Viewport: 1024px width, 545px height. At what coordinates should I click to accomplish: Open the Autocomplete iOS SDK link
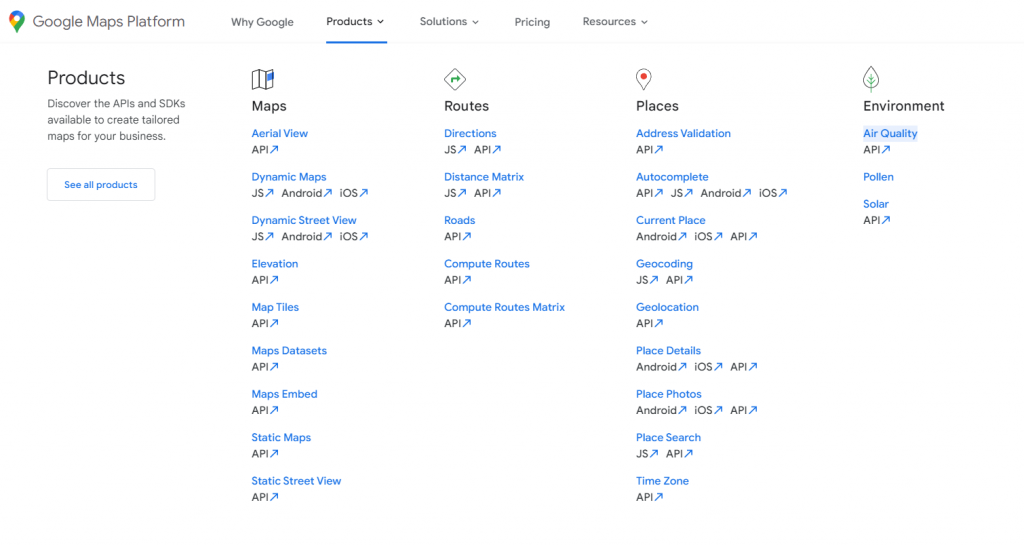[772, 193]
